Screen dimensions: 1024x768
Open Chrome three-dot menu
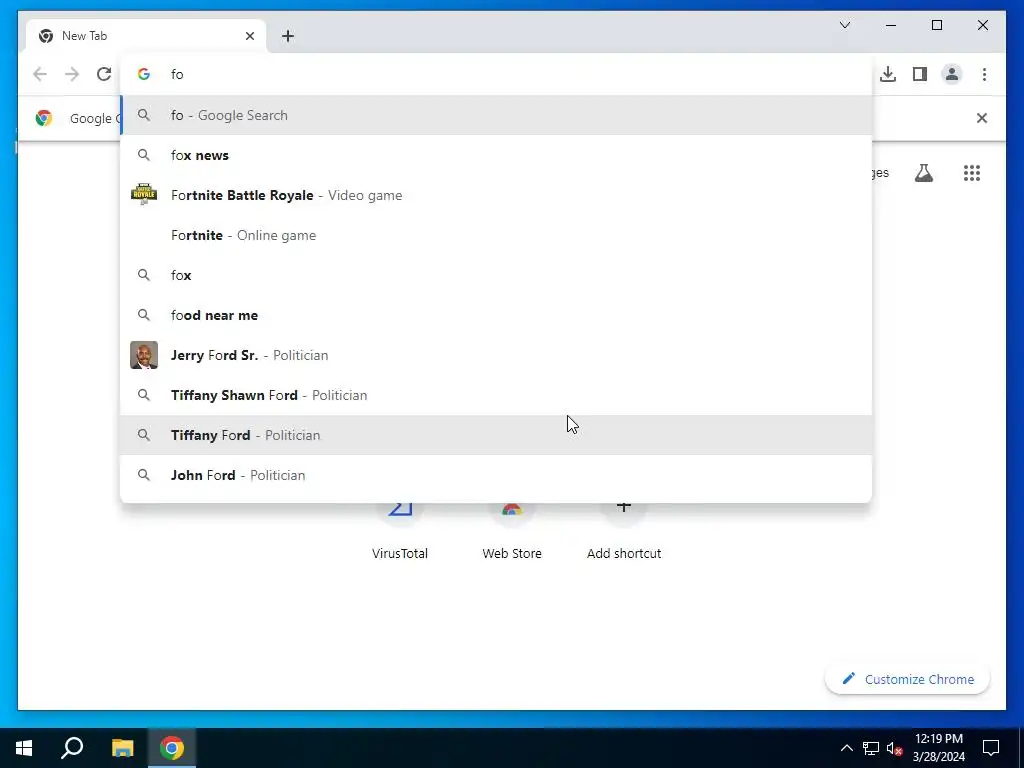tap(984, 74)
